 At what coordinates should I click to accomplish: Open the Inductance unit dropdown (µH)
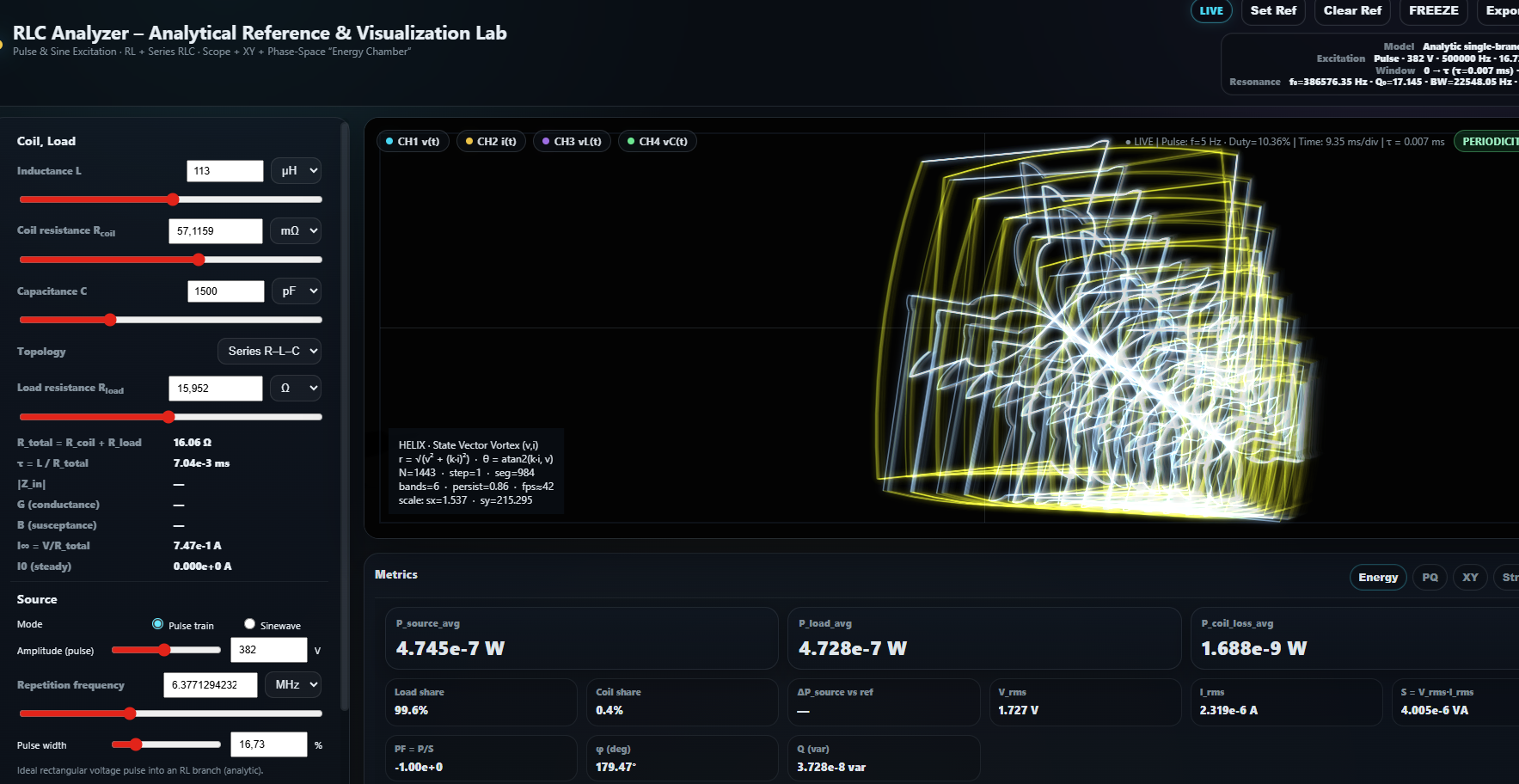point(296,171)
